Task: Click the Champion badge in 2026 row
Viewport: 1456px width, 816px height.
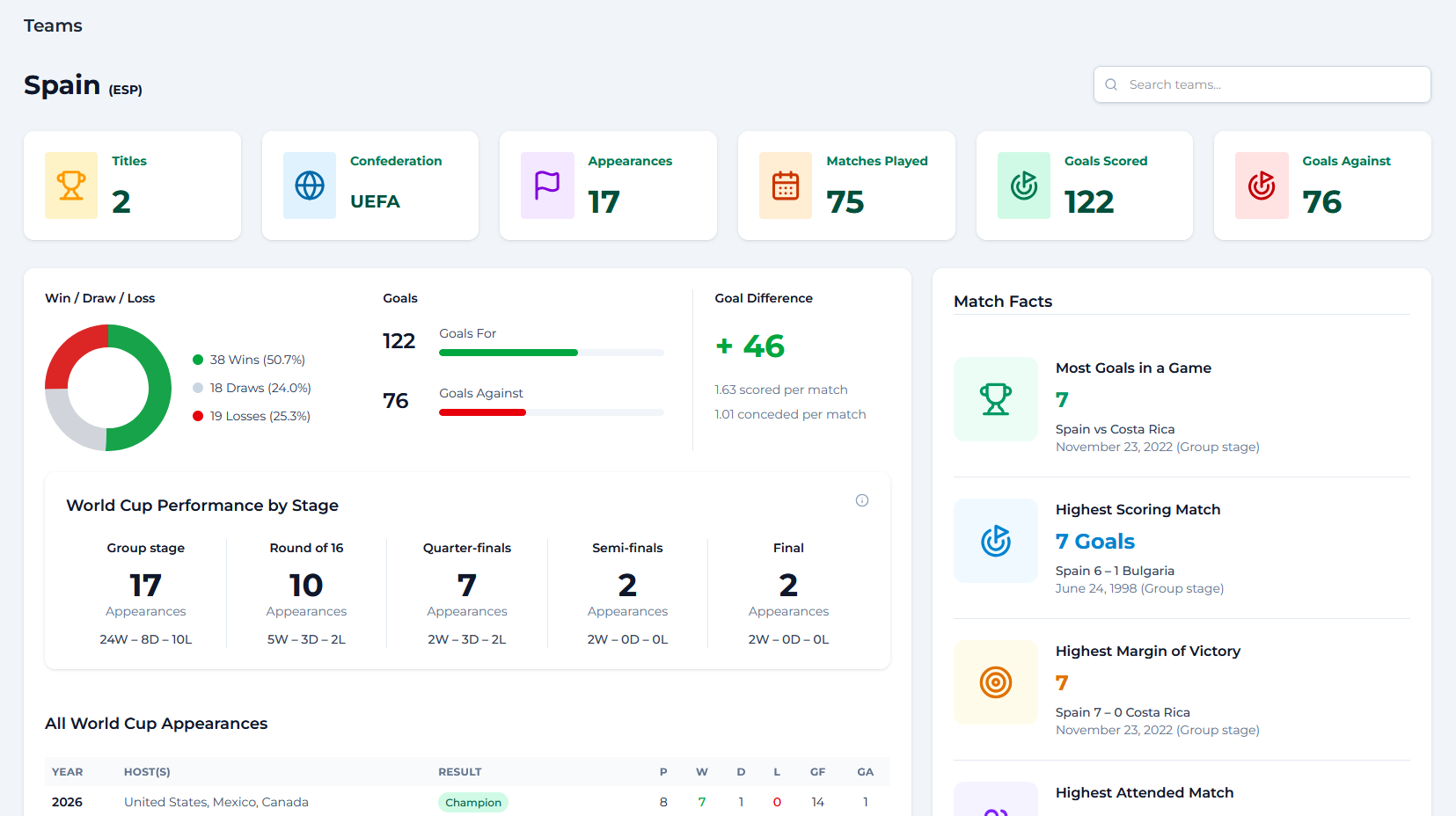Action: click(473, 802)
